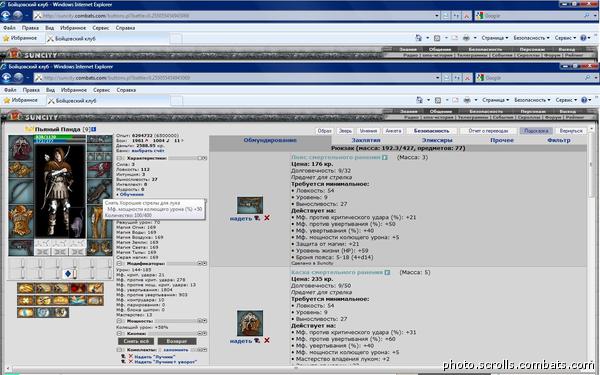Click the Отчет о переводах button

tap(488, 131)
